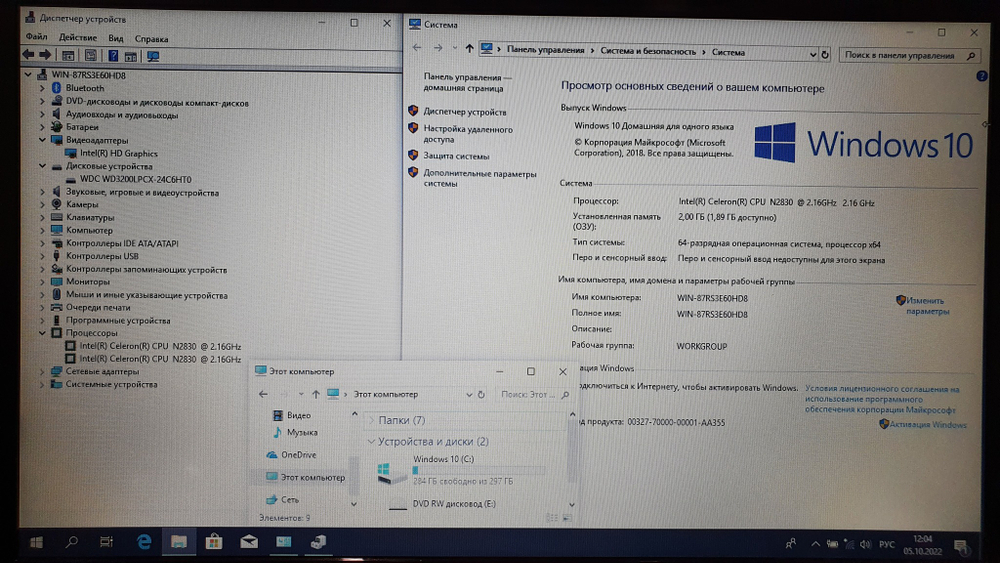This screenshot has width=1000, height=563.
Task: Select Сеть in Explorer sidebar
Action: [x=290, y=500]
